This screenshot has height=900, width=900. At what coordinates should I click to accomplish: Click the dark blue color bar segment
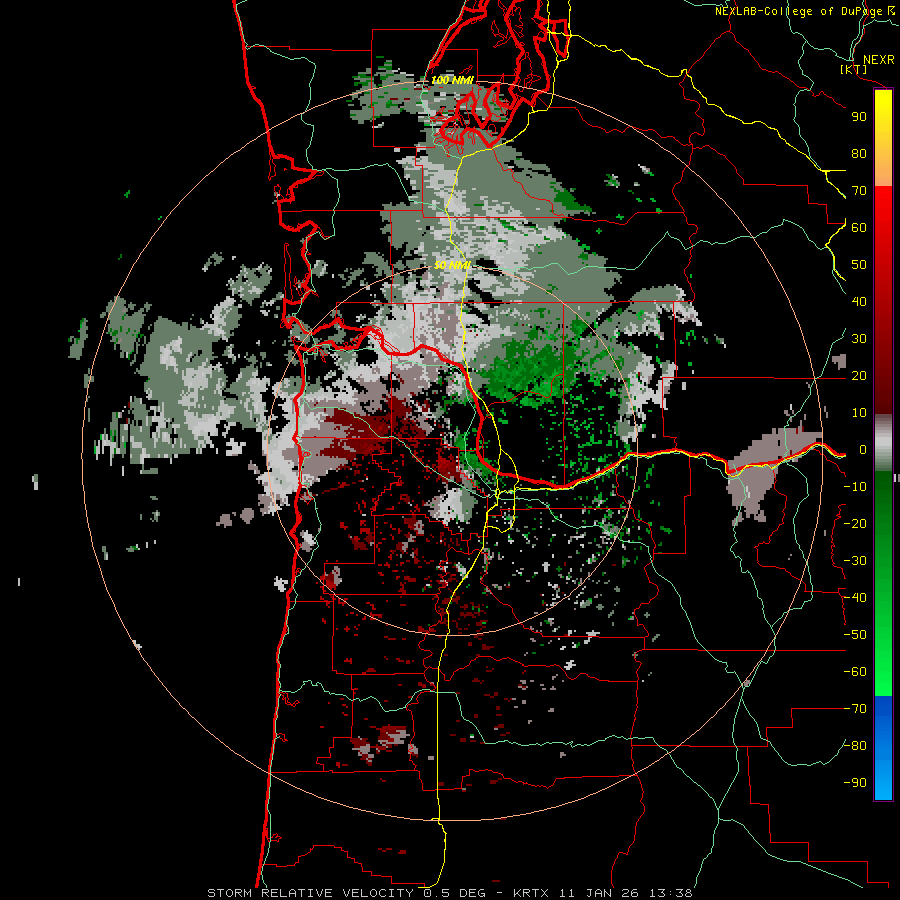pyautogui.click(x=883, y=715)
